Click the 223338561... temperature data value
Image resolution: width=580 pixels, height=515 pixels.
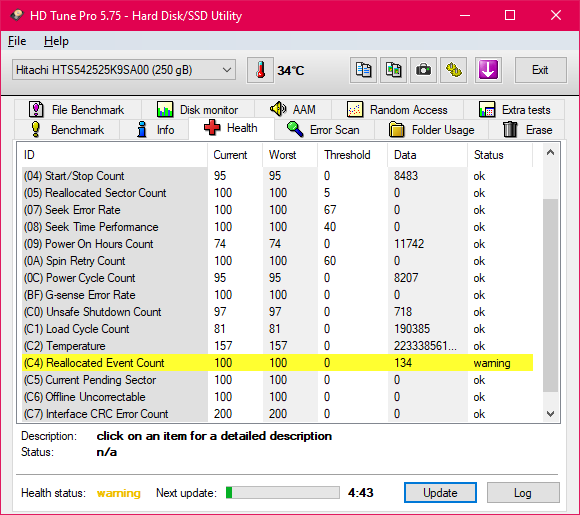(x=425, y=346)
